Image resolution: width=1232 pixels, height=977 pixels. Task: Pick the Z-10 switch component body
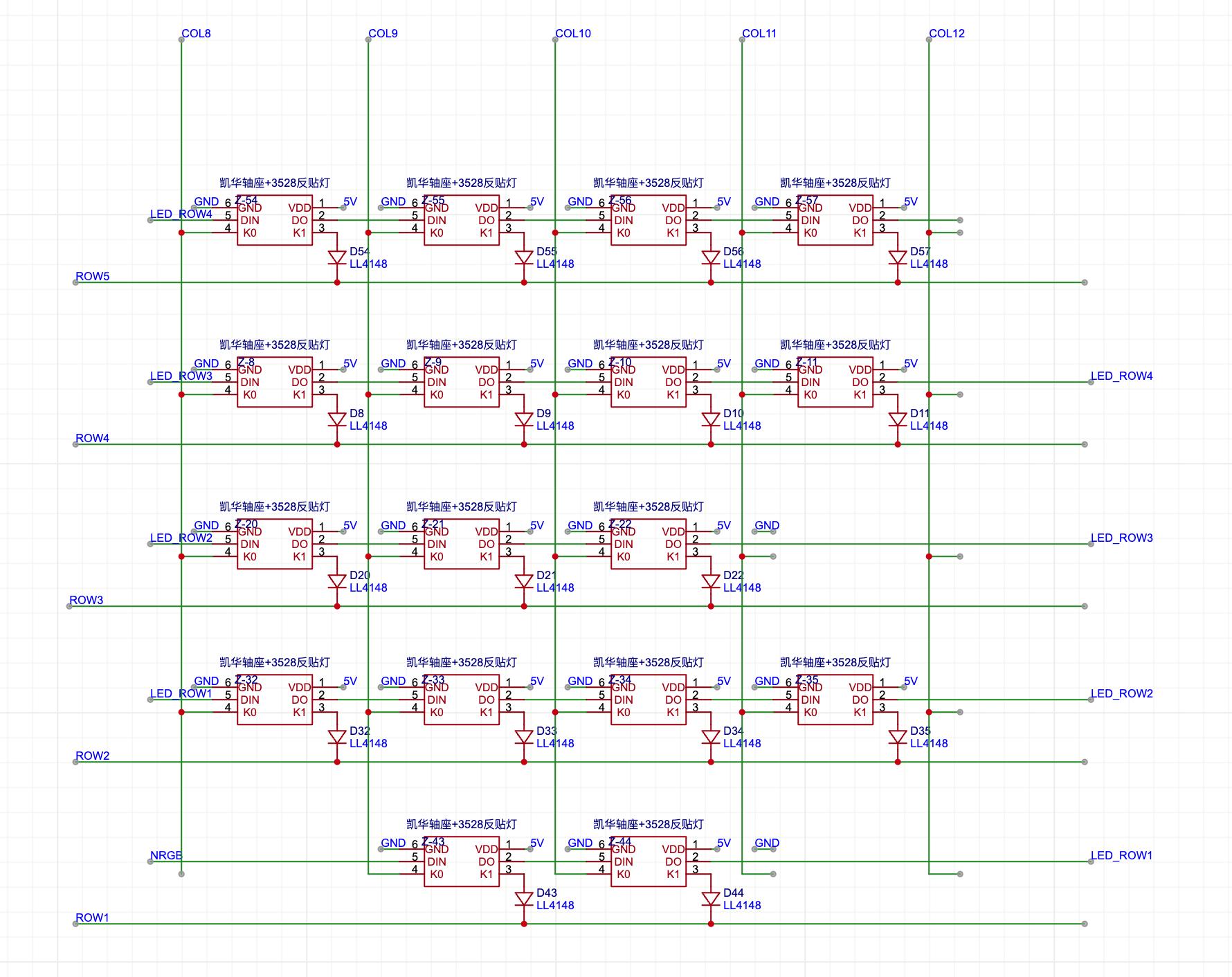[649, 382]
